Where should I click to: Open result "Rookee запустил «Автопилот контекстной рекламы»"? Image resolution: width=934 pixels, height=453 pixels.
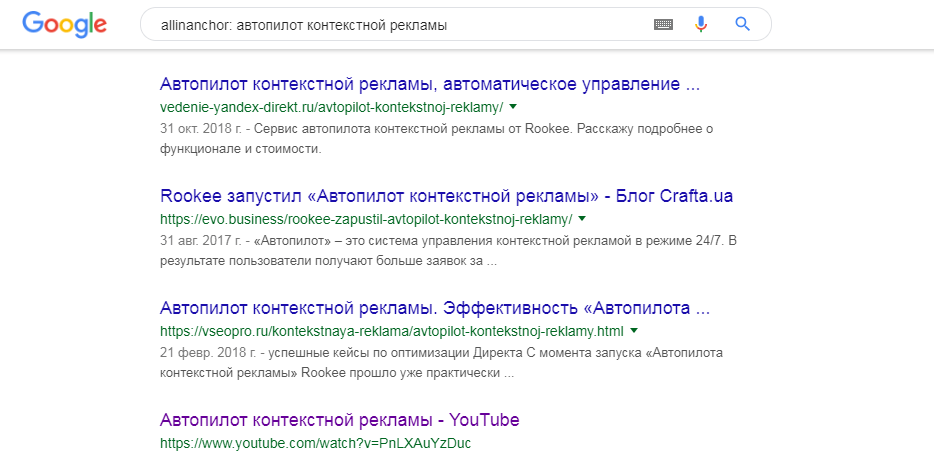pos(446,196)
